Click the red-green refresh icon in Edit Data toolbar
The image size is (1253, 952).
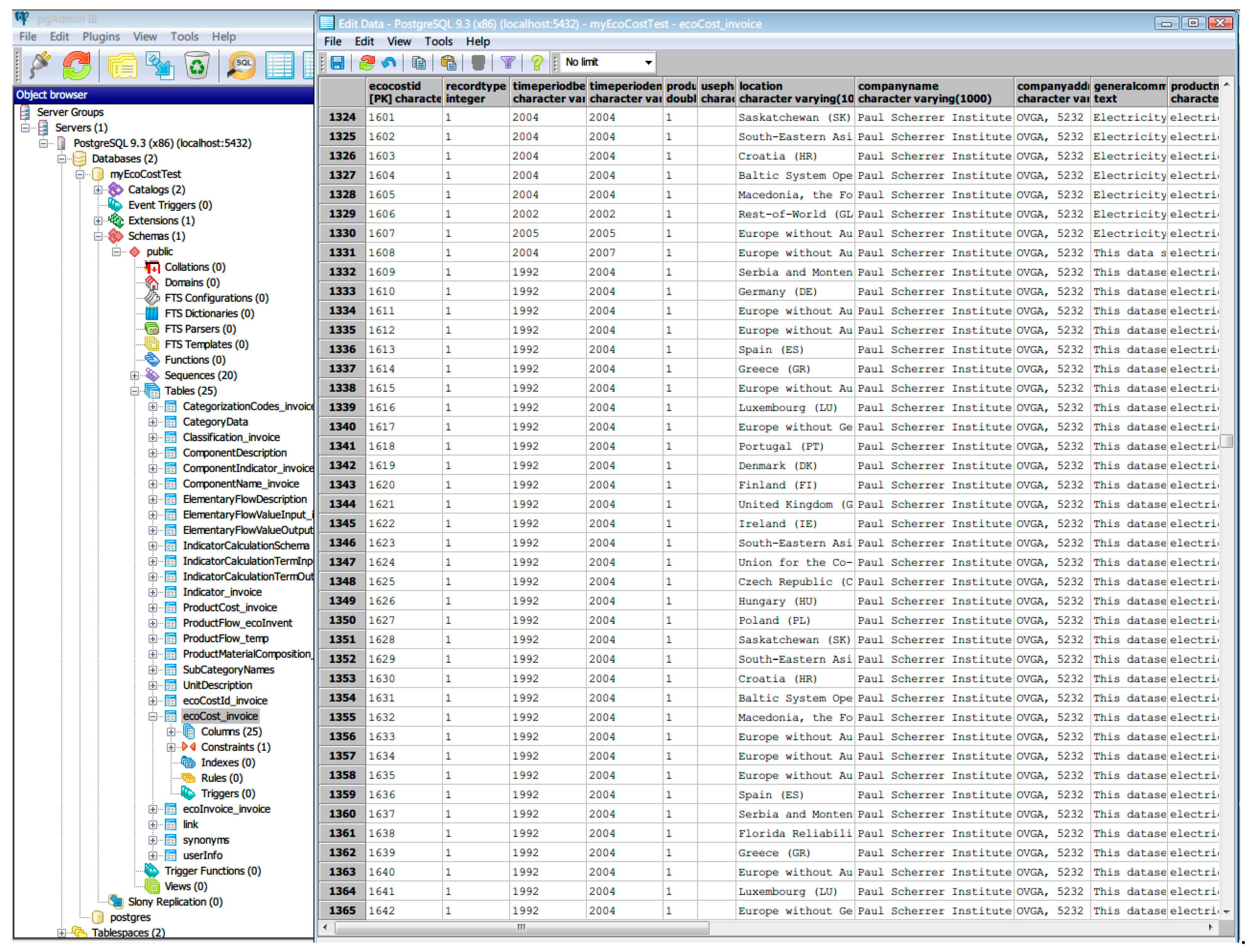pos(367,62)
